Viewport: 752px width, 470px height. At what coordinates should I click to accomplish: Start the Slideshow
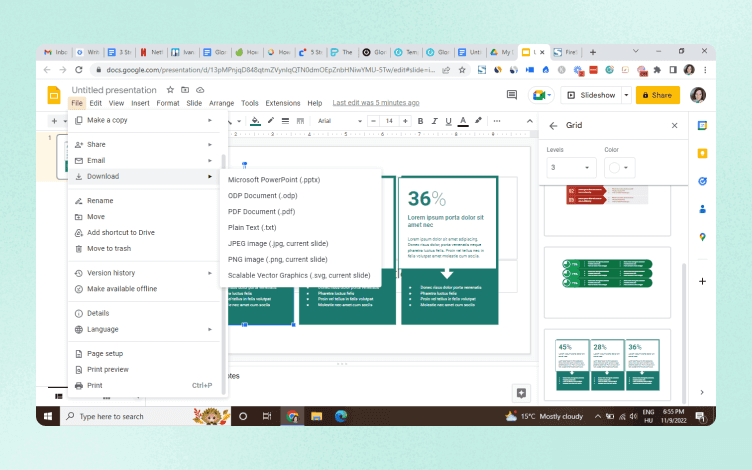coord(591,95)
